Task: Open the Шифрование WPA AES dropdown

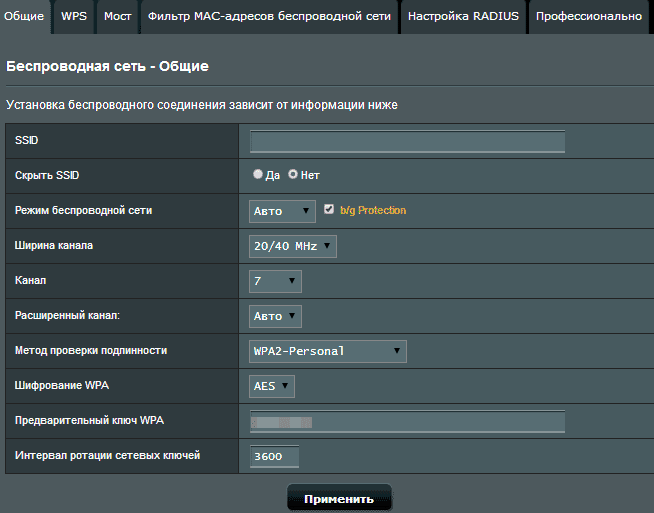Action: (272, 387)
